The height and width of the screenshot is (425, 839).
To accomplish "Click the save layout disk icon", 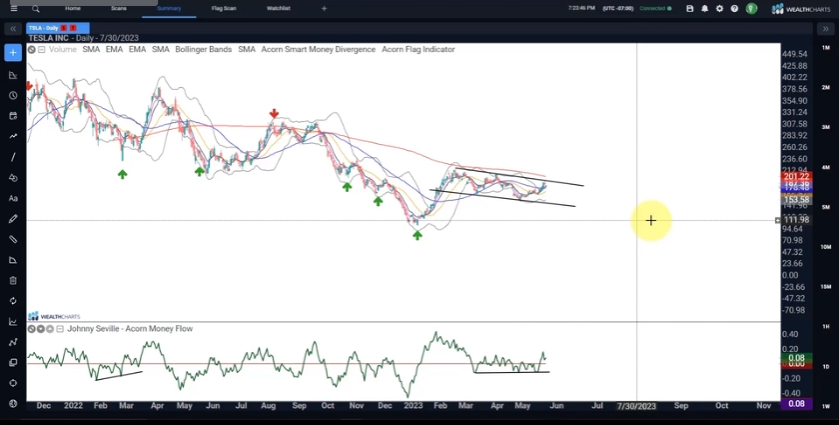I will tap(690, 9).
